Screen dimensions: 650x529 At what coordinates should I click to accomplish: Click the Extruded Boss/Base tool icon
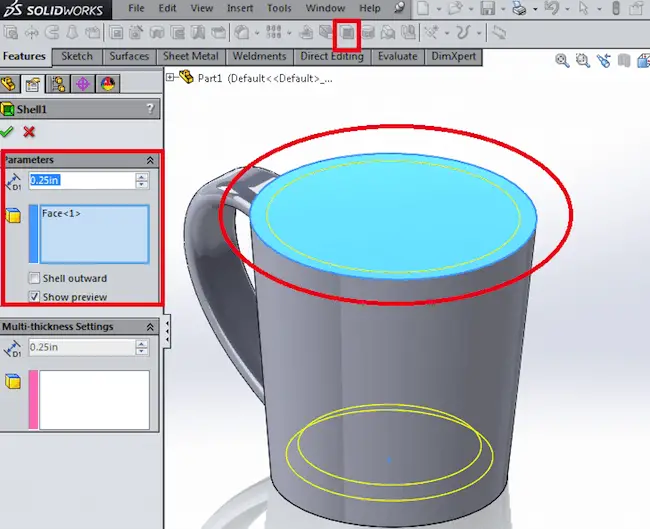[11, 32]
